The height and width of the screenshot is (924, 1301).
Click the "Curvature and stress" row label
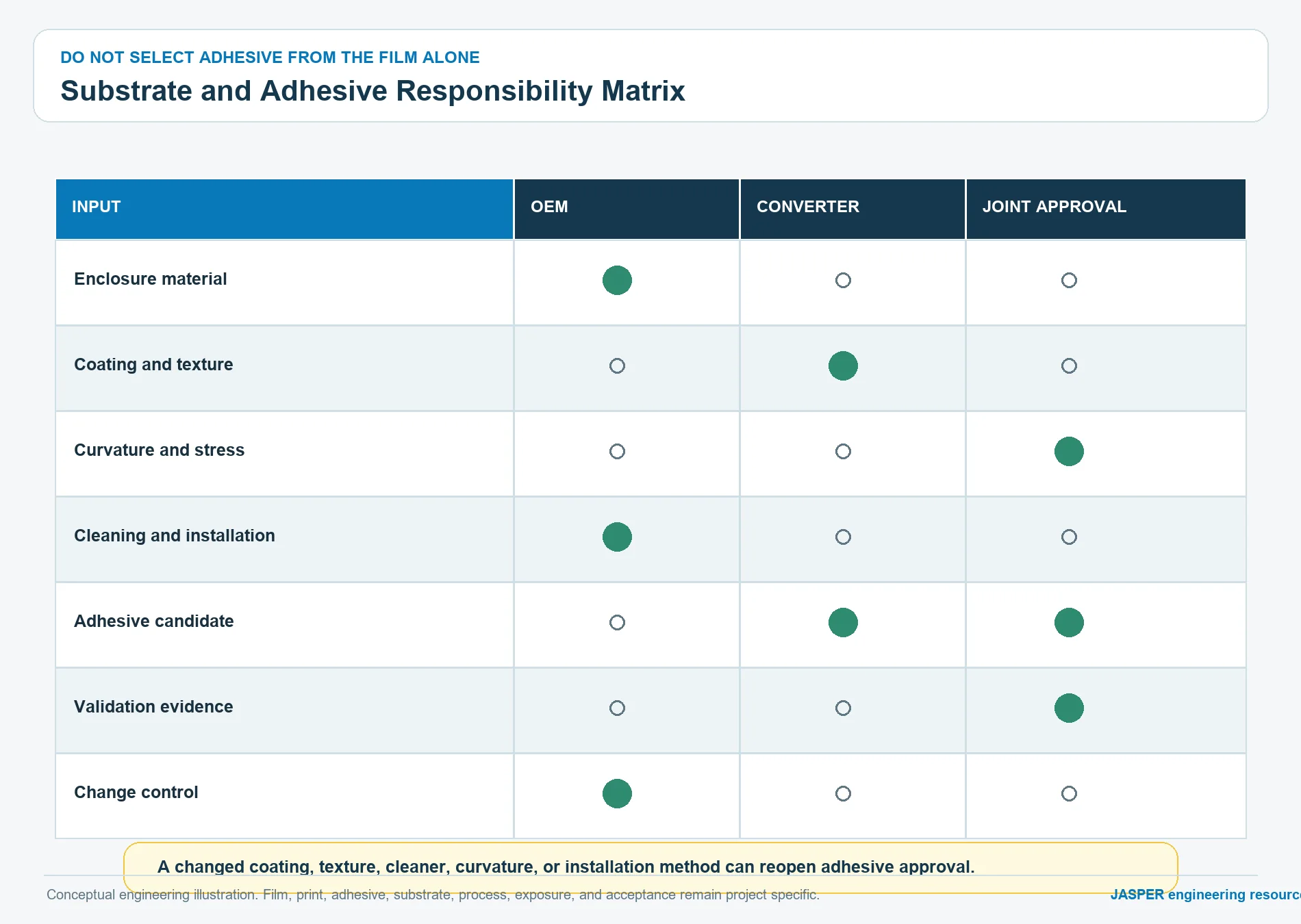[x=159, y=450]
